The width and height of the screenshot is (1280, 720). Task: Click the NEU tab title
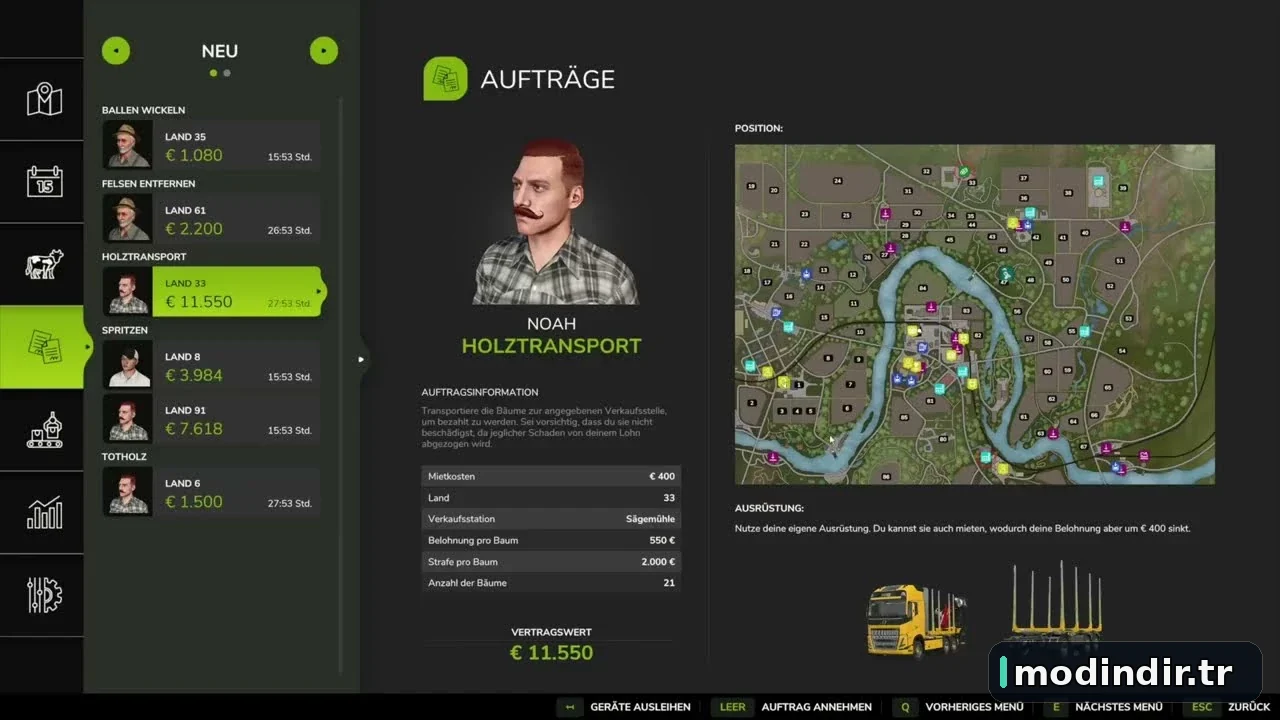click(x=220, y=51)
